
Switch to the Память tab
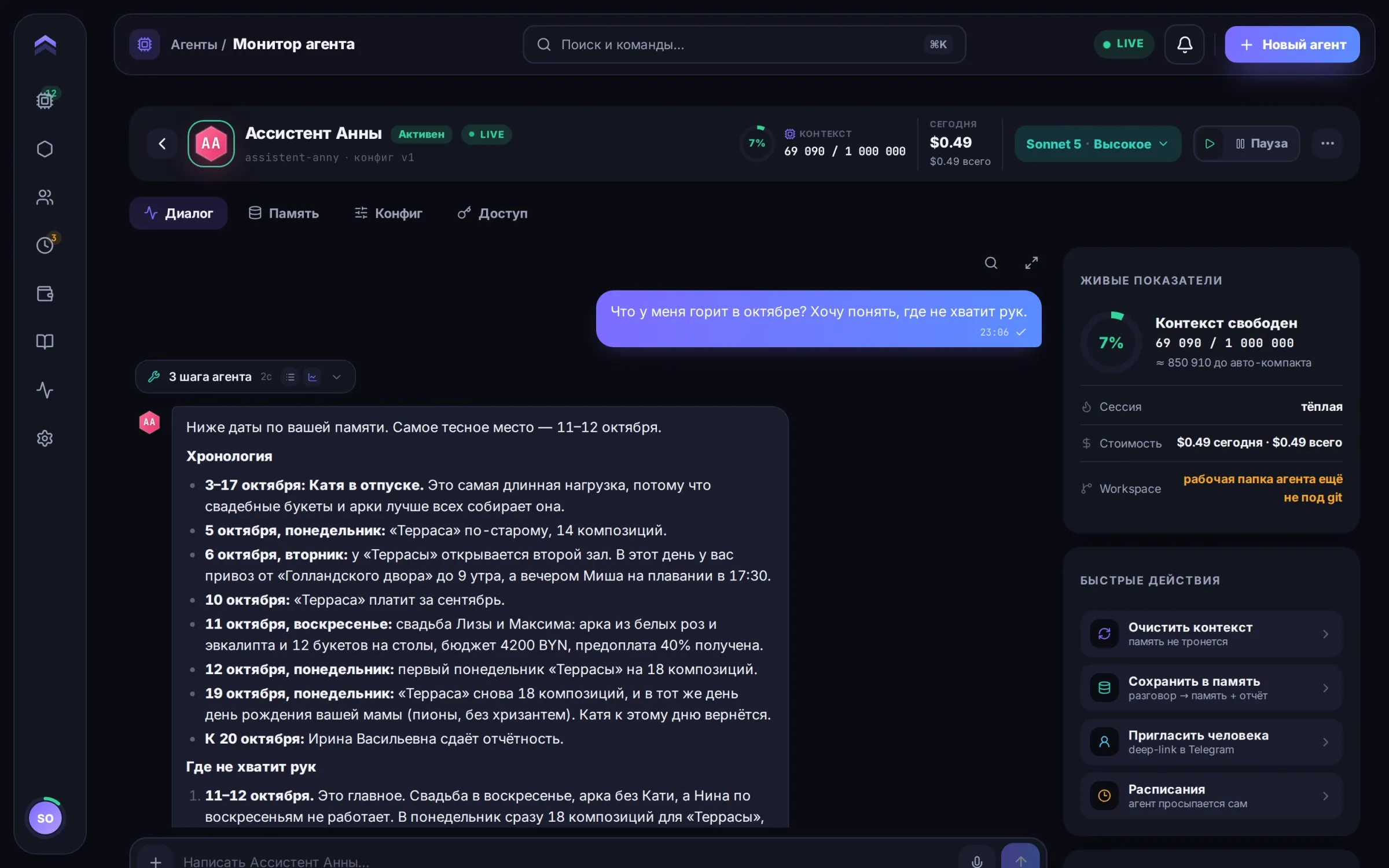click(x=284, y=213)
